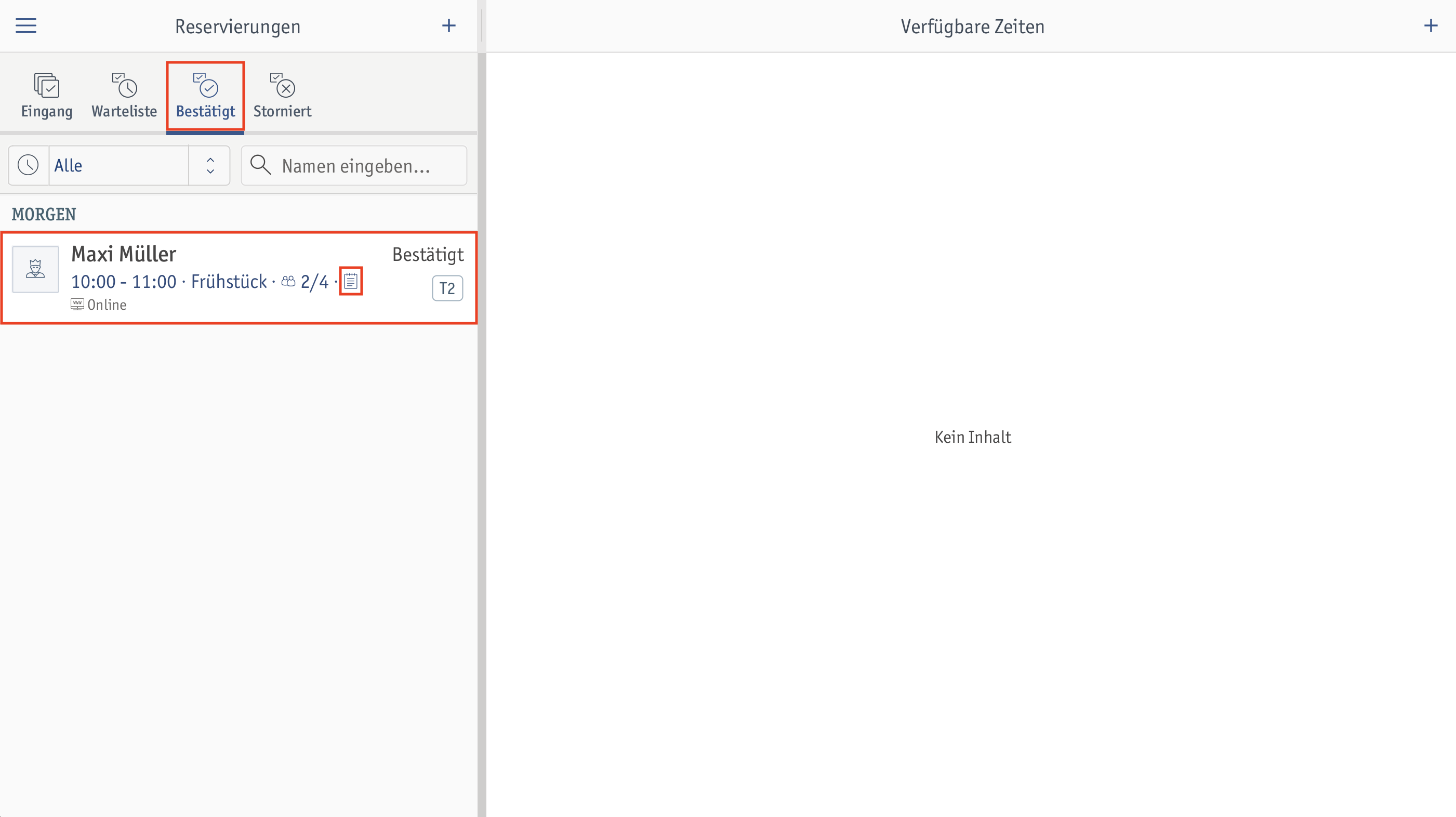Click the reservation time 10:00 - 11:00
Viewport: 1456px width, 817px height.
[x=124, y=282]
